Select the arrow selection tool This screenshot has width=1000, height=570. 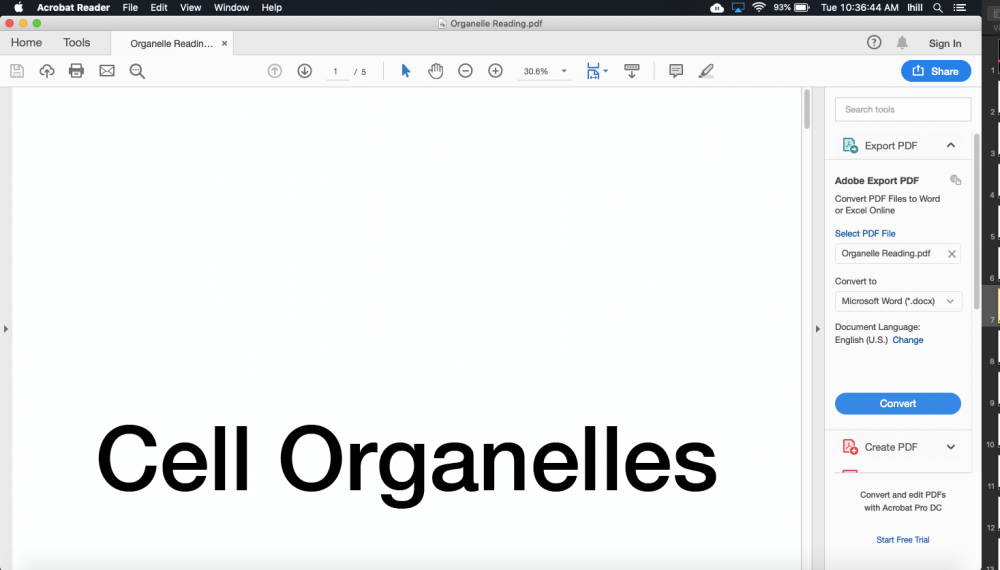(x=406, y=71)
